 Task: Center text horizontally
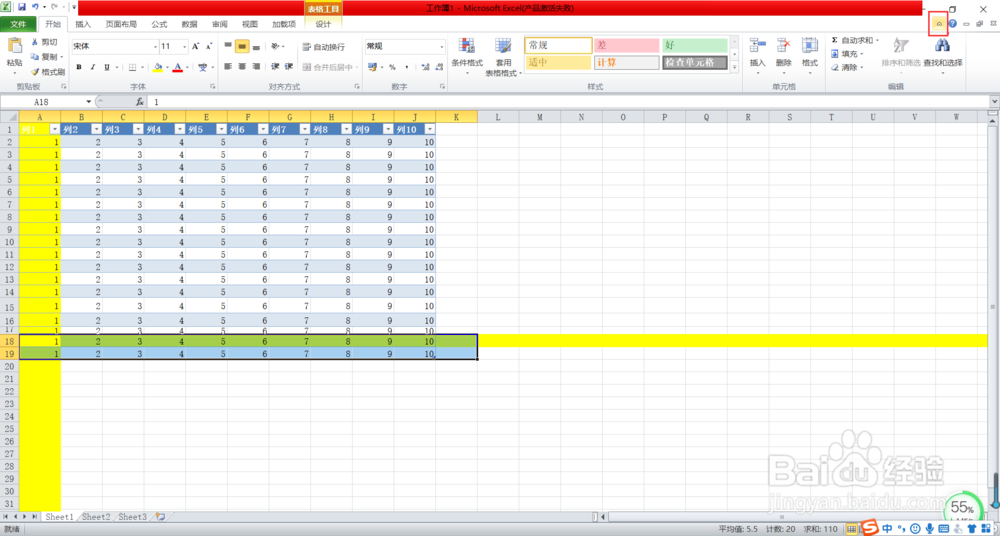tap(242, 67)
